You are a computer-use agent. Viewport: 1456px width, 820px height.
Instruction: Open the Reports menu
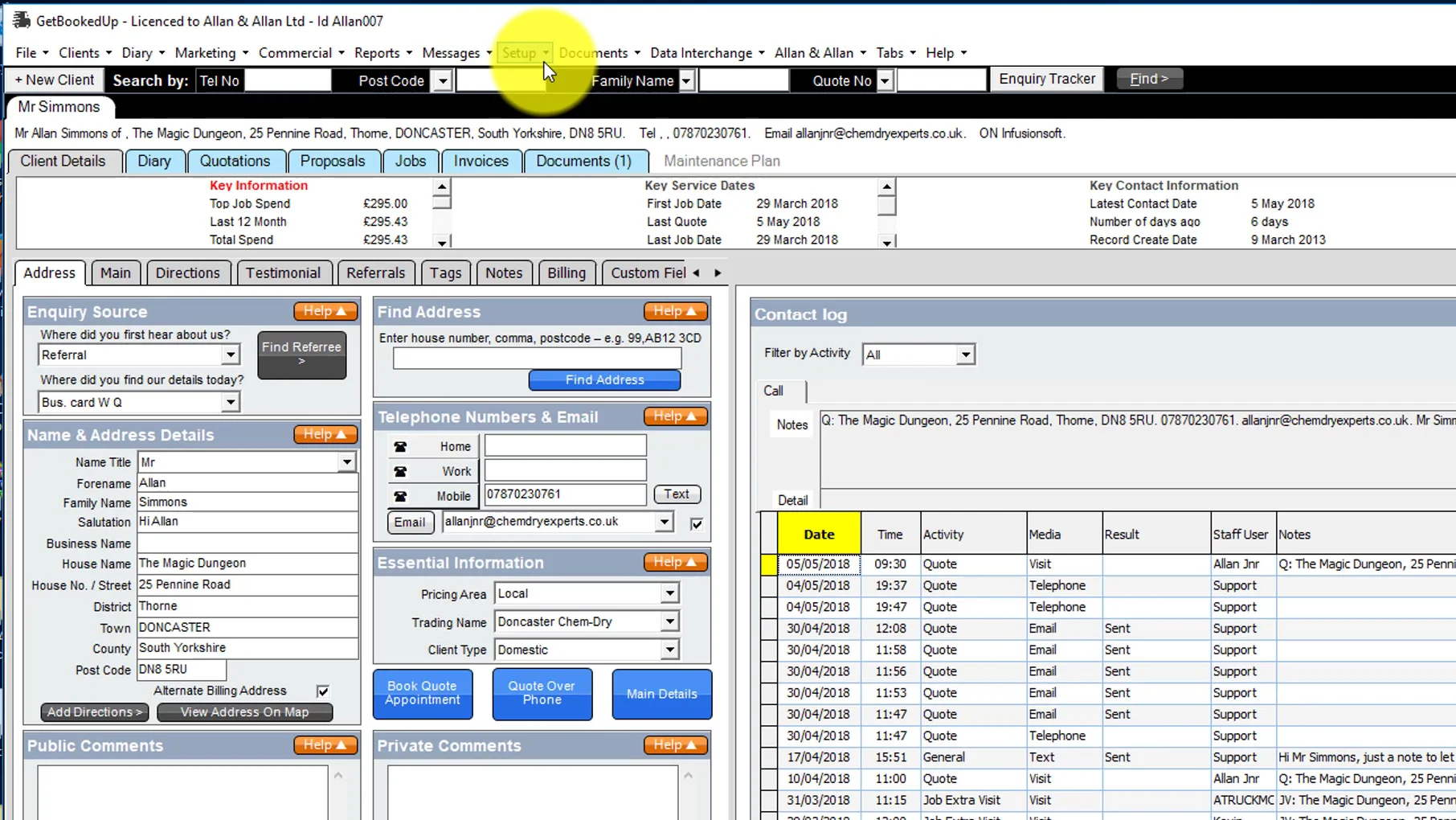pyautogui.click(x=382, y=53)
